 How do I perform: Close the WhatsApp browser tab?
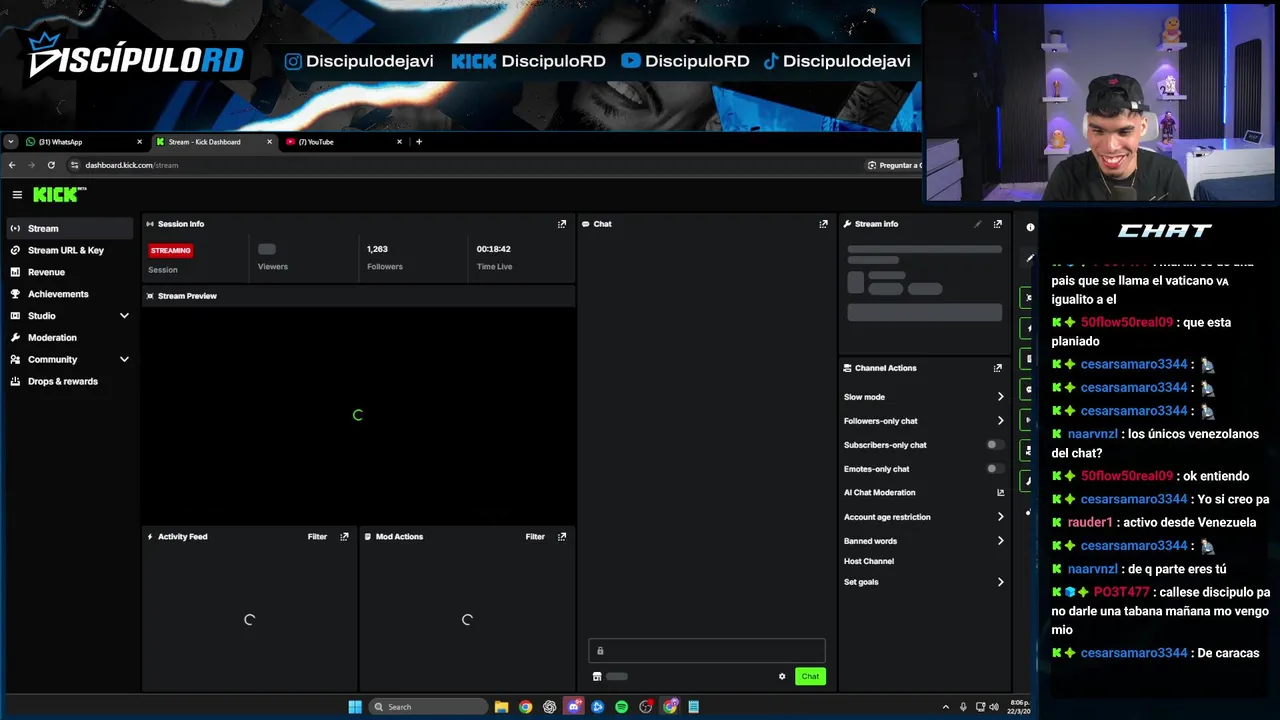140,142
